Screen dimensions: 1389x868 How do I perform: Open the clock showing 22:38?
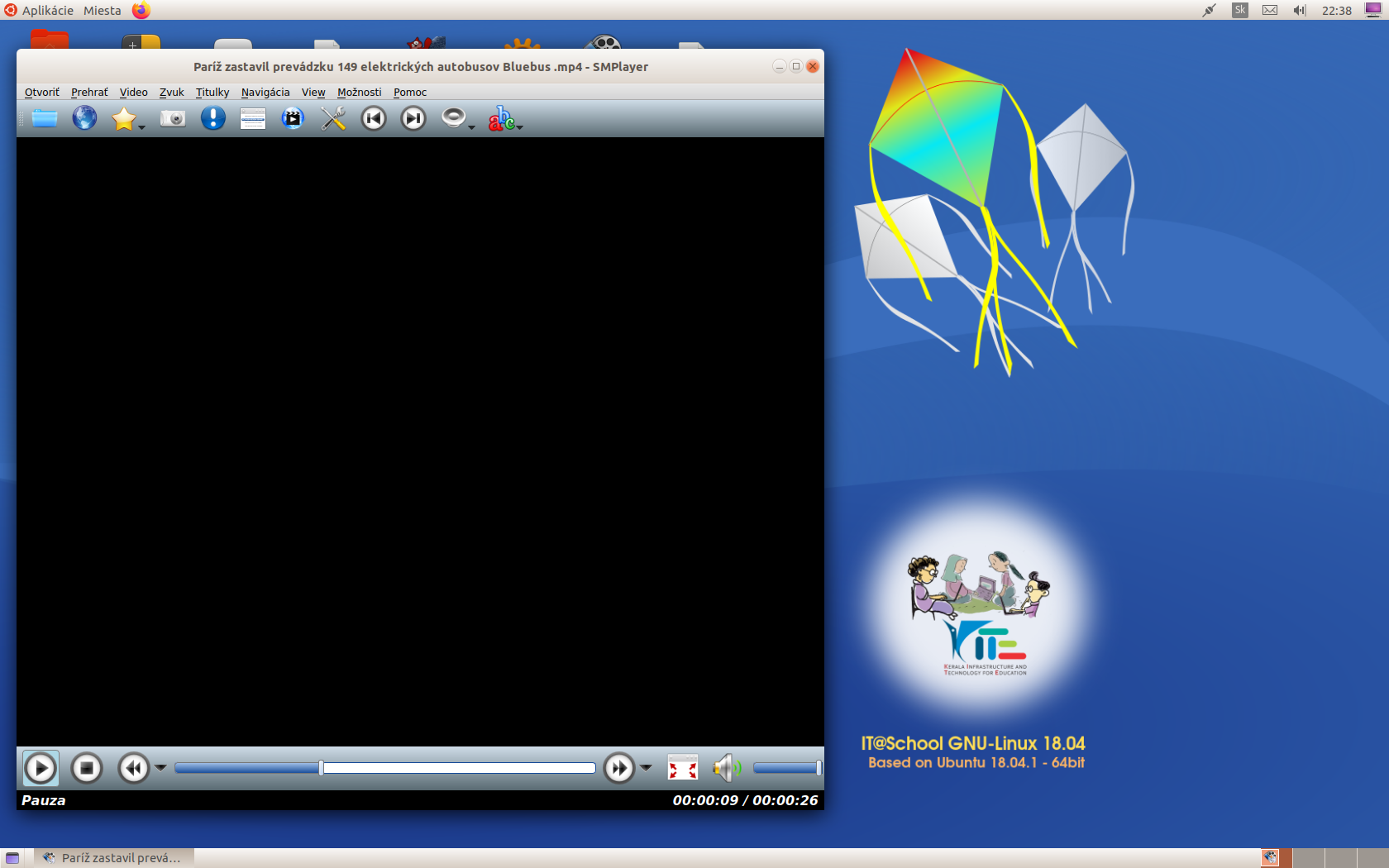[x=1337, y=10]
